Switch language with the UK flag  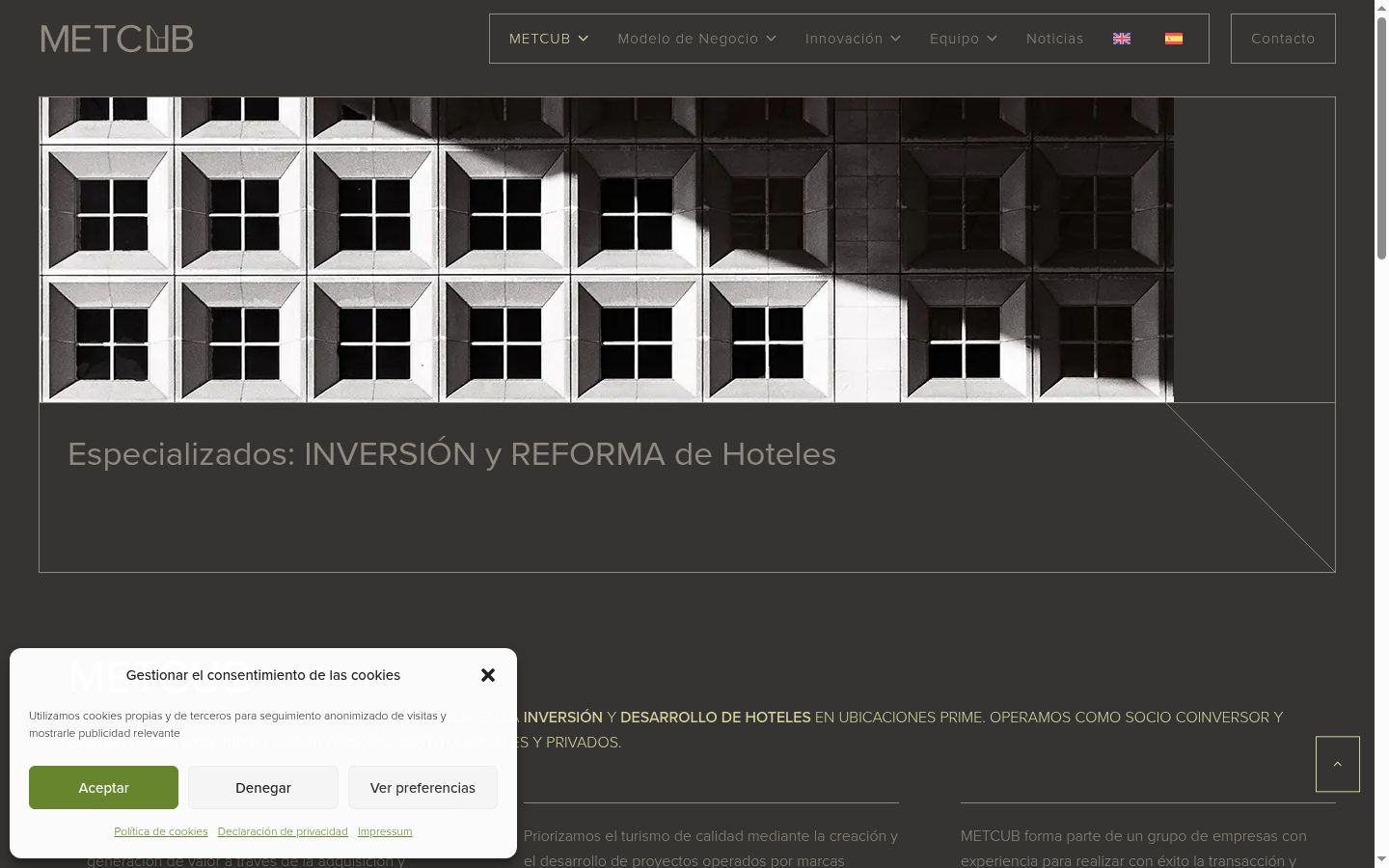pos(1122,39)
